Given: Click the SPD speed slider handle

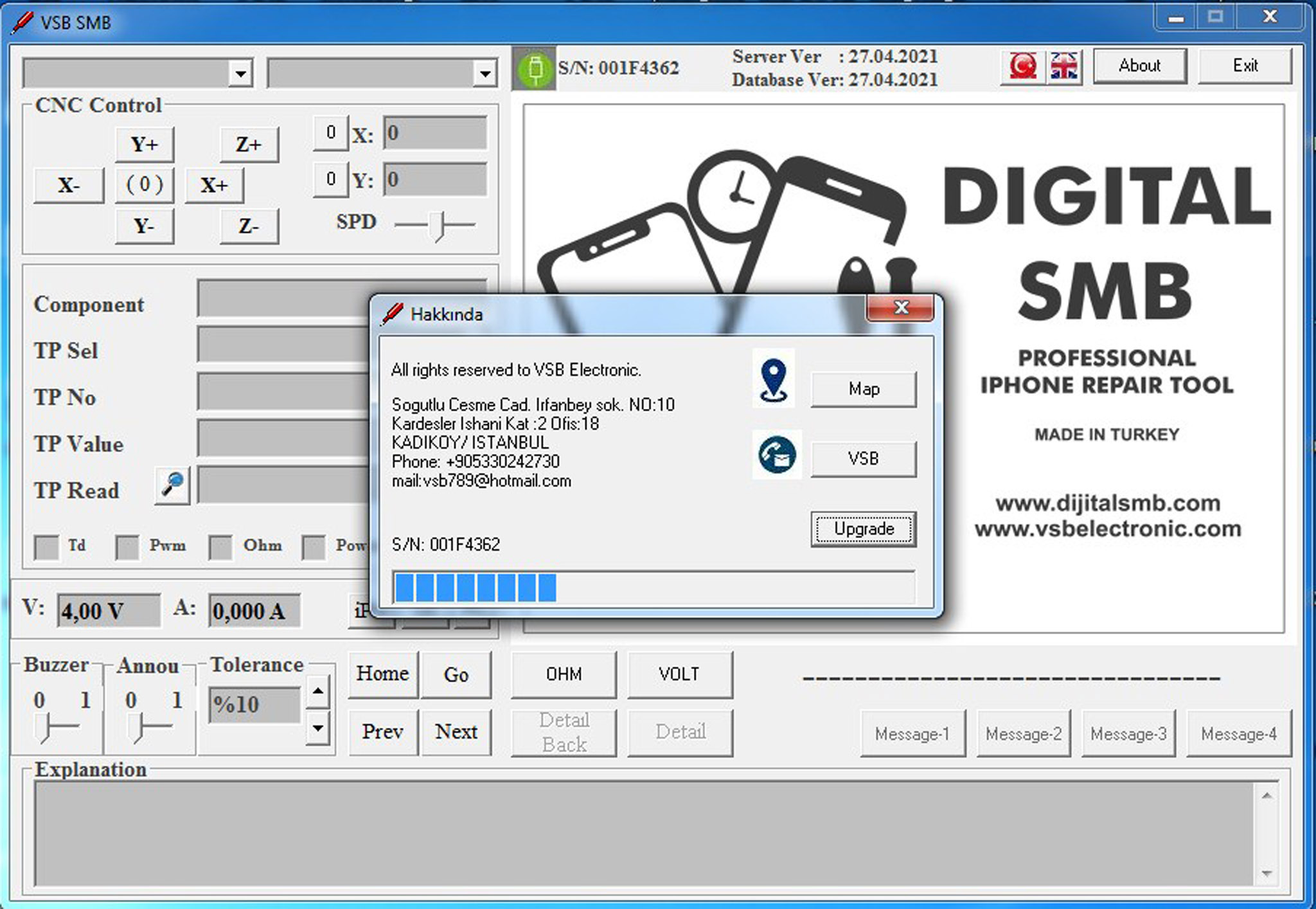Looking at the screenshot, I should (x=438, y=226).
